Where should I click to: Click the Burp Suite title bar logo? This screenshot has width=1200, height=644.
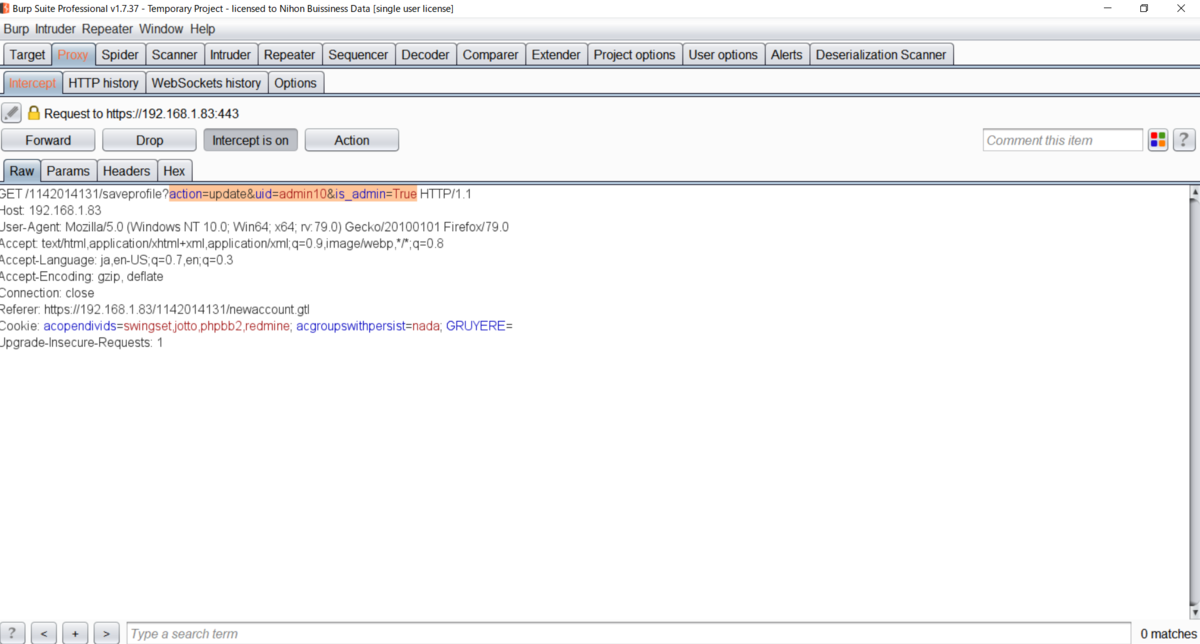tap(6, 8)
